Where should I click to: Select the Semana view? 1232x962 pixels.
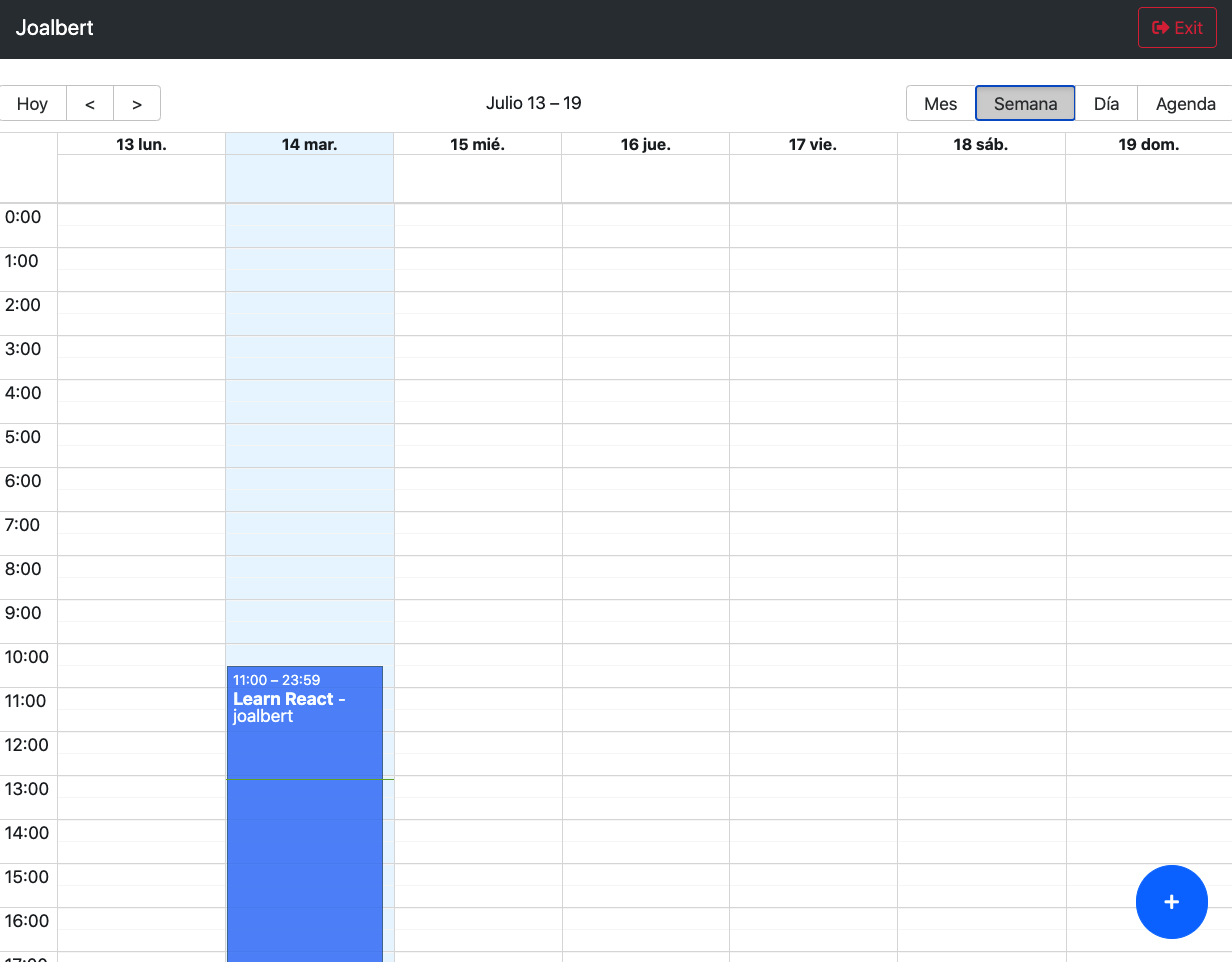click(x=1025, y=103)
